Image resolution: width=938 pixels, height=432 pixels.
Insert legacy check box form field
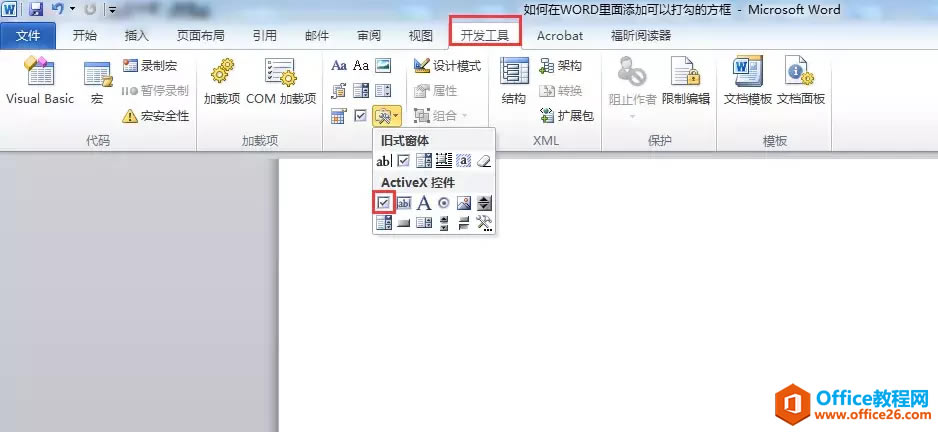click(x=403, y=160)
